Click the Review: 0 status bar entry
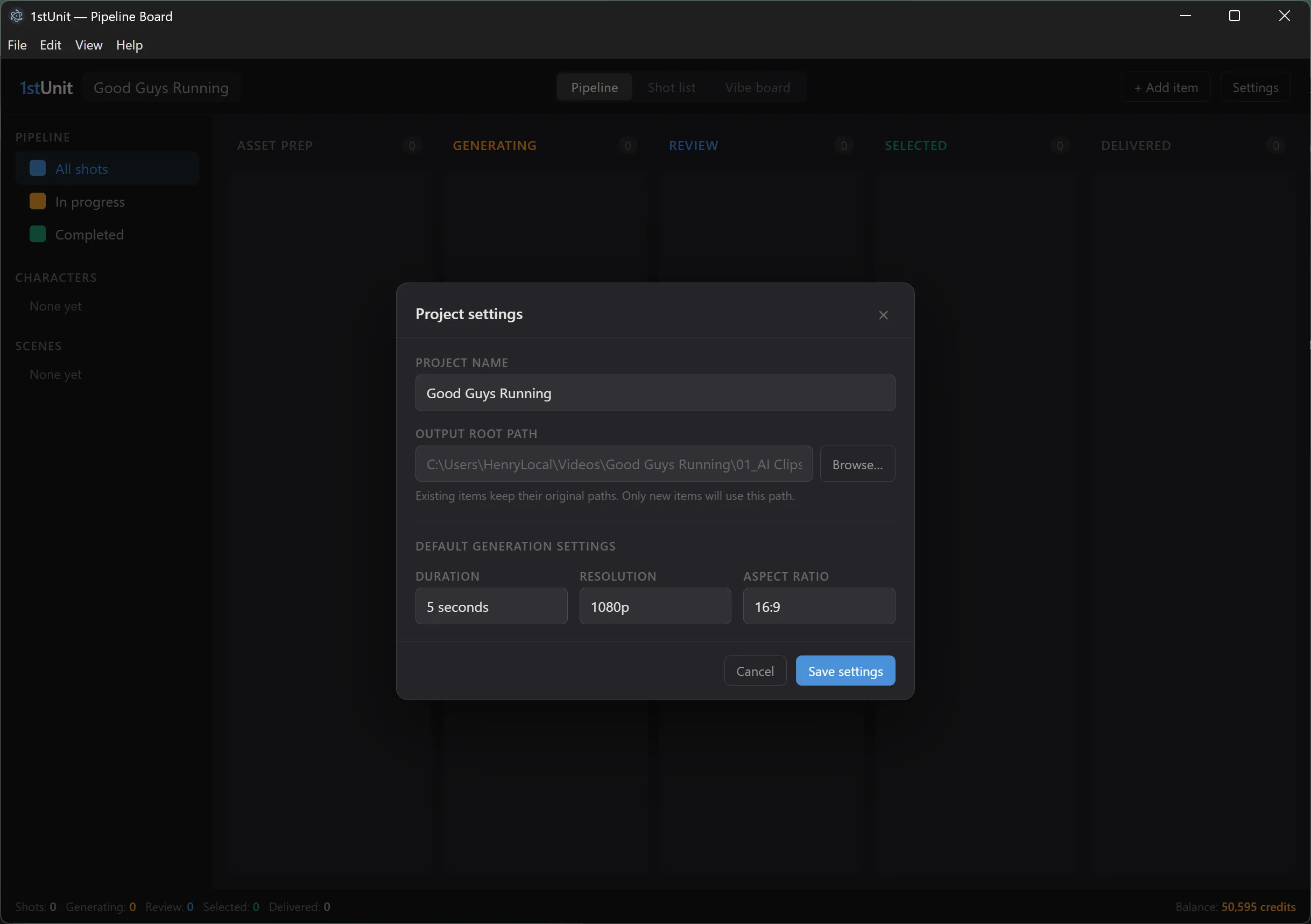 pos(169,906)
